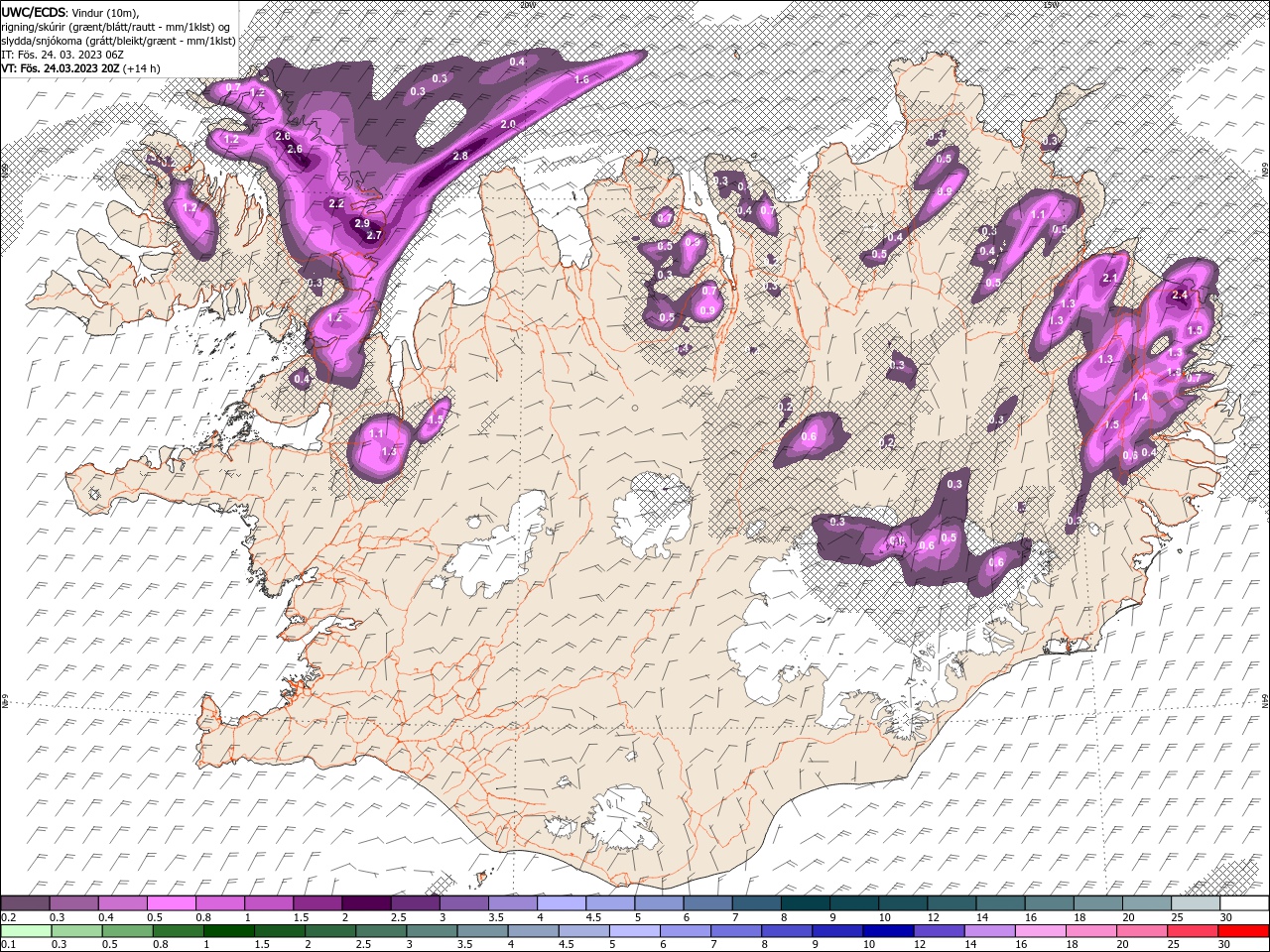Click the '15W' longitude label at top
The image size is (1270, 952).
point(1051,4)
